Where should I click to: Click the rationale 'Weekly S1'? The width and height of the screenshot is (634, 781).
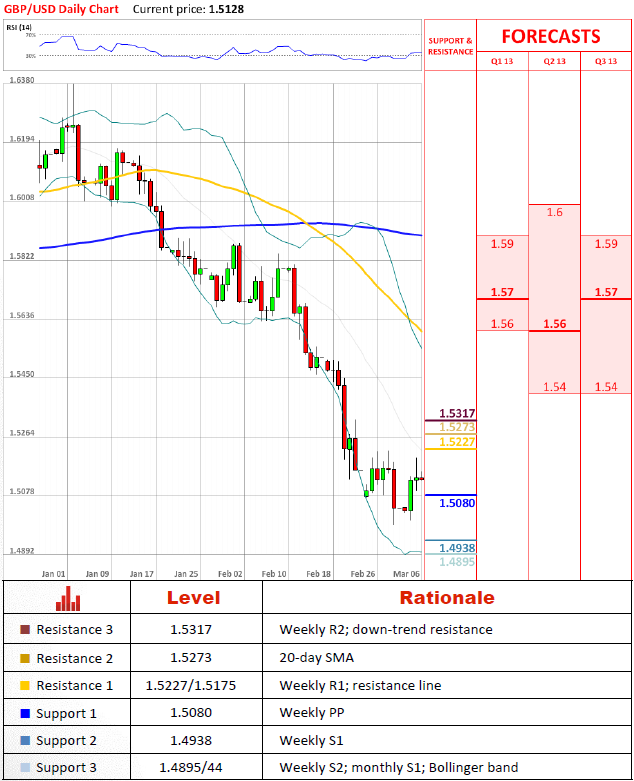point(311,741)
